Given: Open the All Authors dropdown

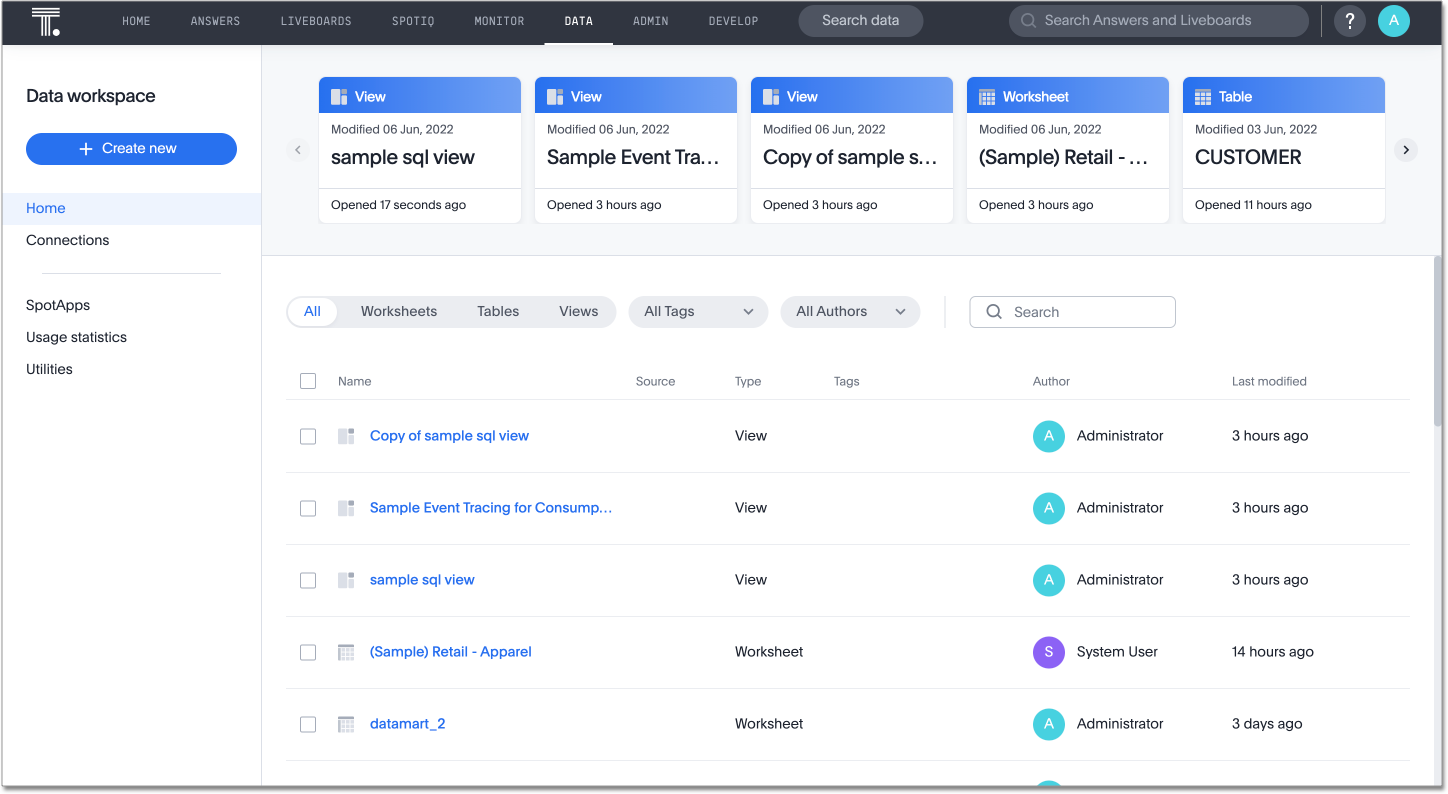Looking at the screenshot, I should coord(850,311).
